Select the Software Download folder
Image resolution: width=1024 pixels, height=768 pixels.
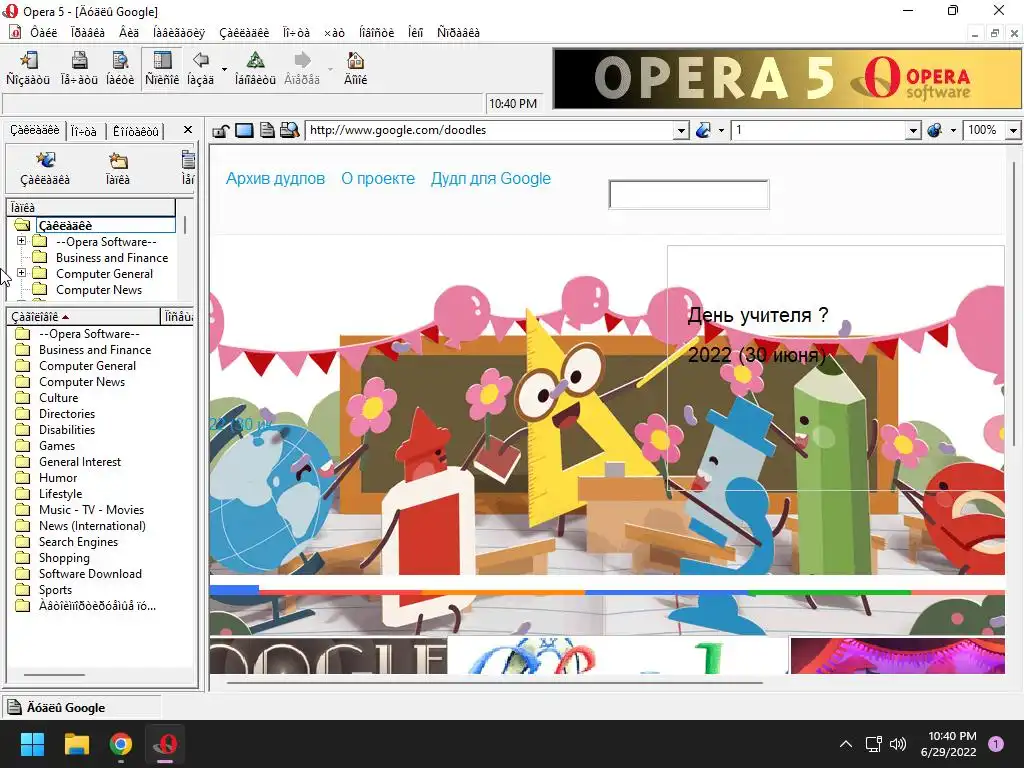90,574
